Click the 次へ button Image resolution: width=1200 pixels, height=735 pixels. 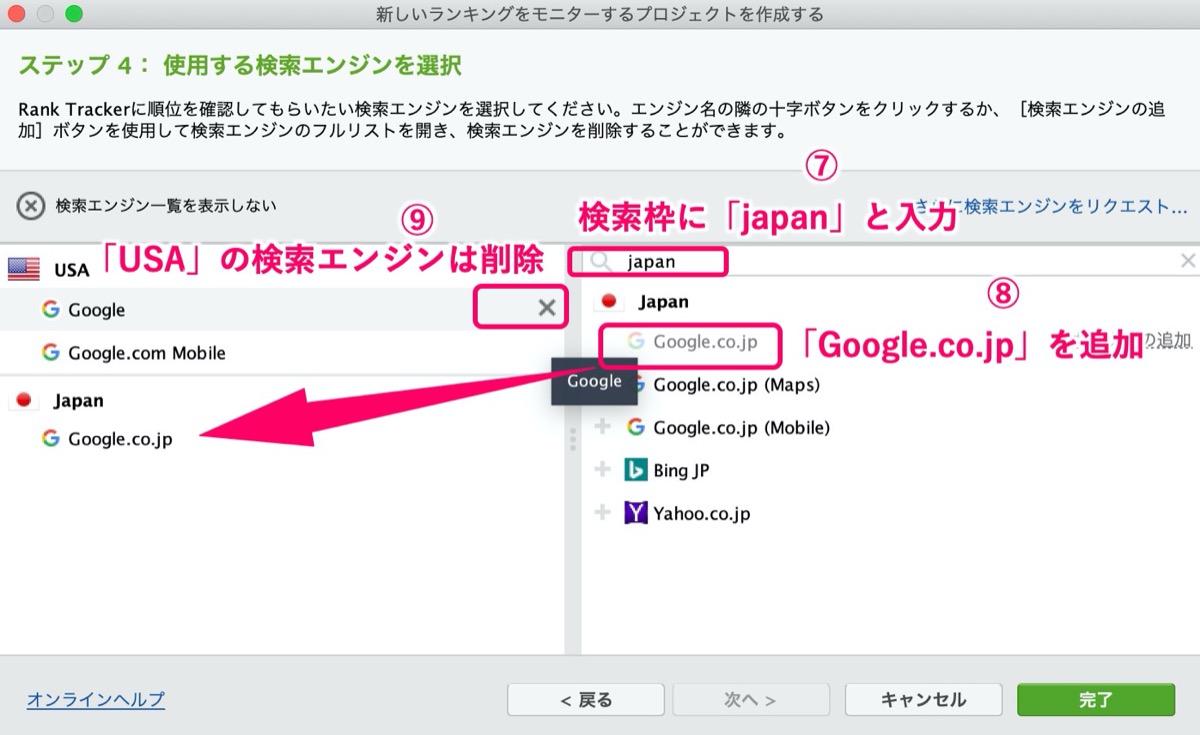(x=751, y=700)
